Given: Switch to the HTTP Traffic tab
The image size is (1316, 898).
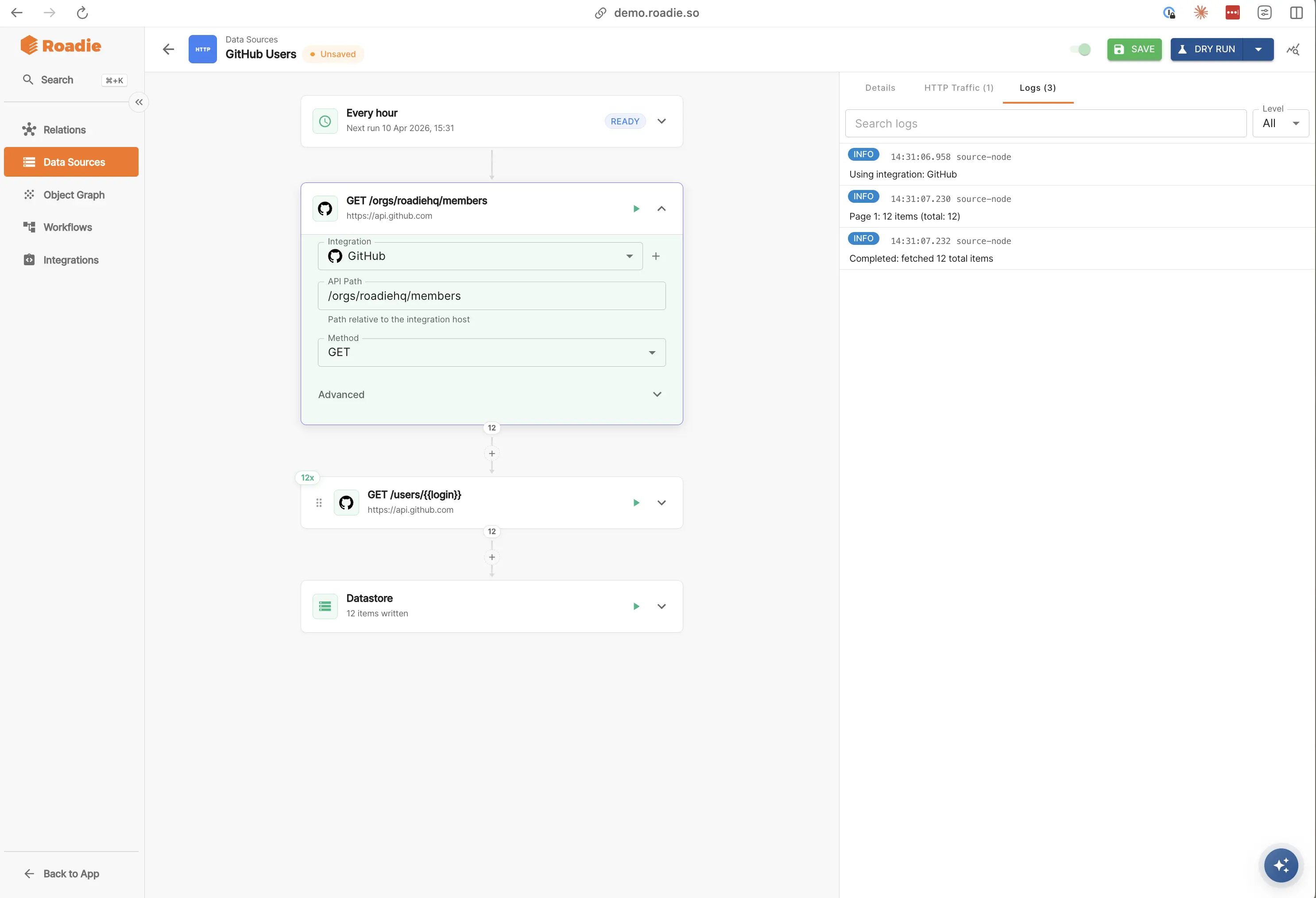Looking at the screenshot, I should tap(959, 88).
